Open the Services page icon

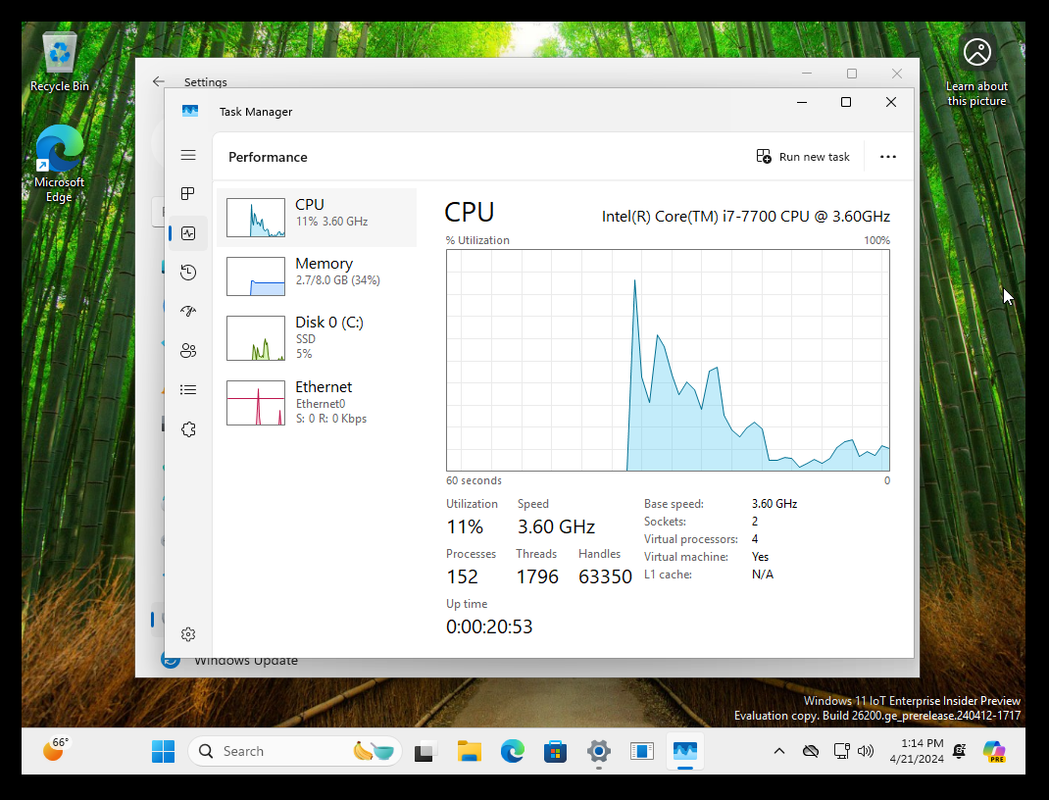188,429
